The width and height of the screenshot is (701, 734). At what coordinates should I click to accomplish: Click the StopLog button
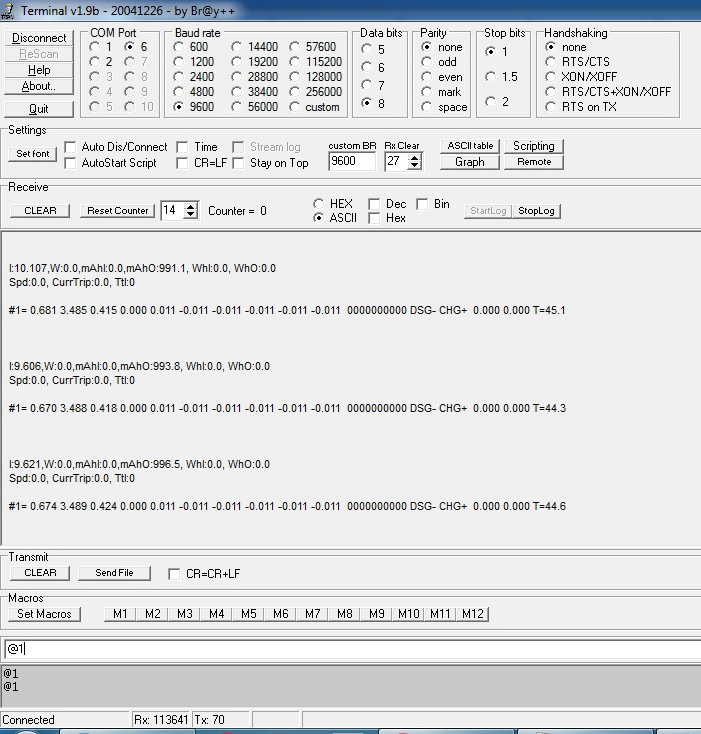[536, 211]
